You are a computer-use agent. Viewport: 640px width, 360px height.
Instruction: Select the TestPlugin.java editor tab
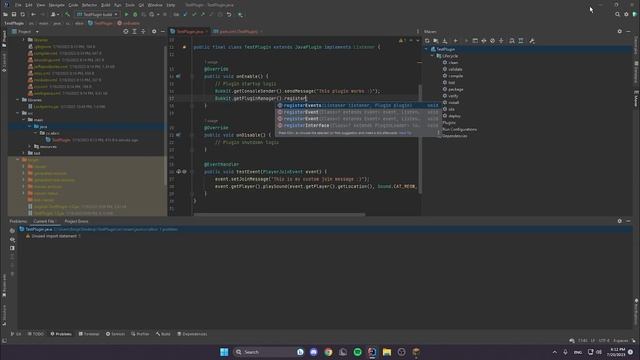click(x=189, y=31)
